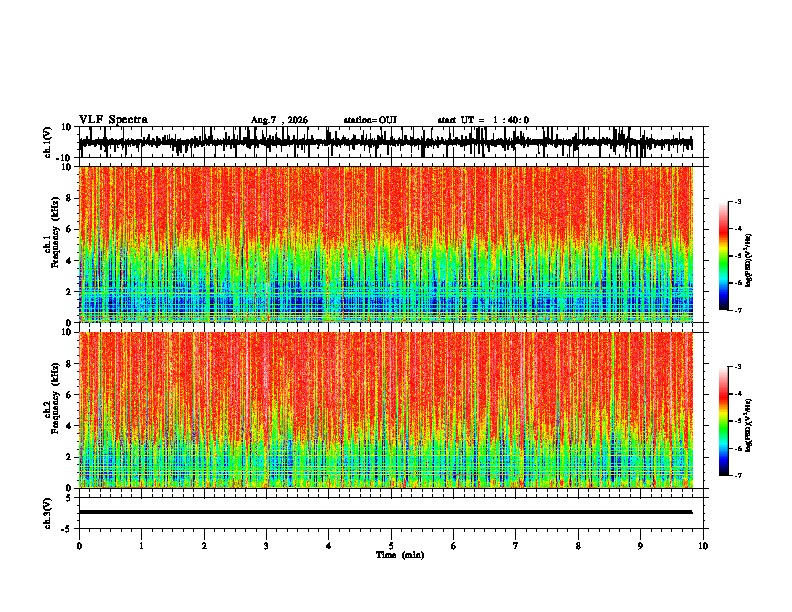The width and height of the screenshot is (792, 612).
Task: Click the 'Time (min)' axis title
Action: (400, 555)
